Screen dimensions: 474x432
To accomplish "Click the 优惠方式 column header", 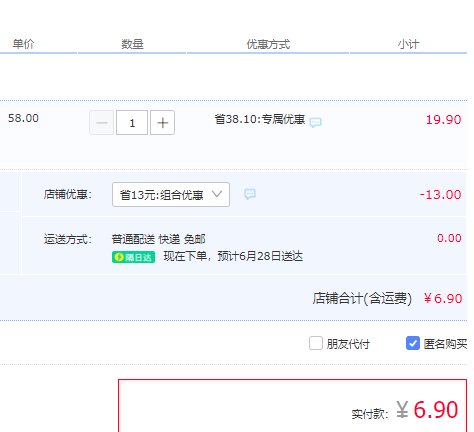I will (x=268, y=44).
